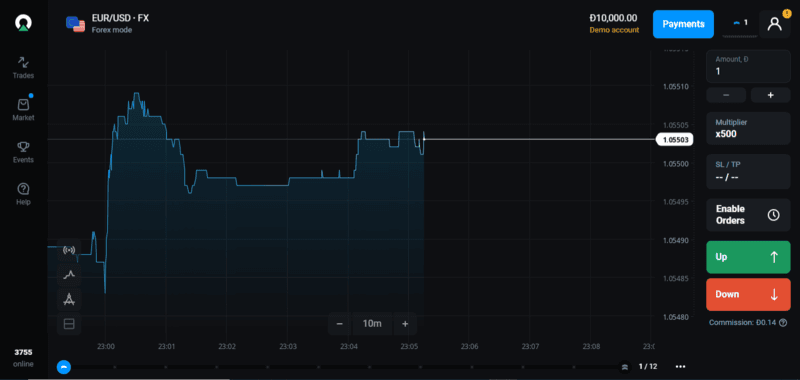Viewport: 800px width, 380px height.
Task: Place a Down trade
Action: click(x=748, y=294)
